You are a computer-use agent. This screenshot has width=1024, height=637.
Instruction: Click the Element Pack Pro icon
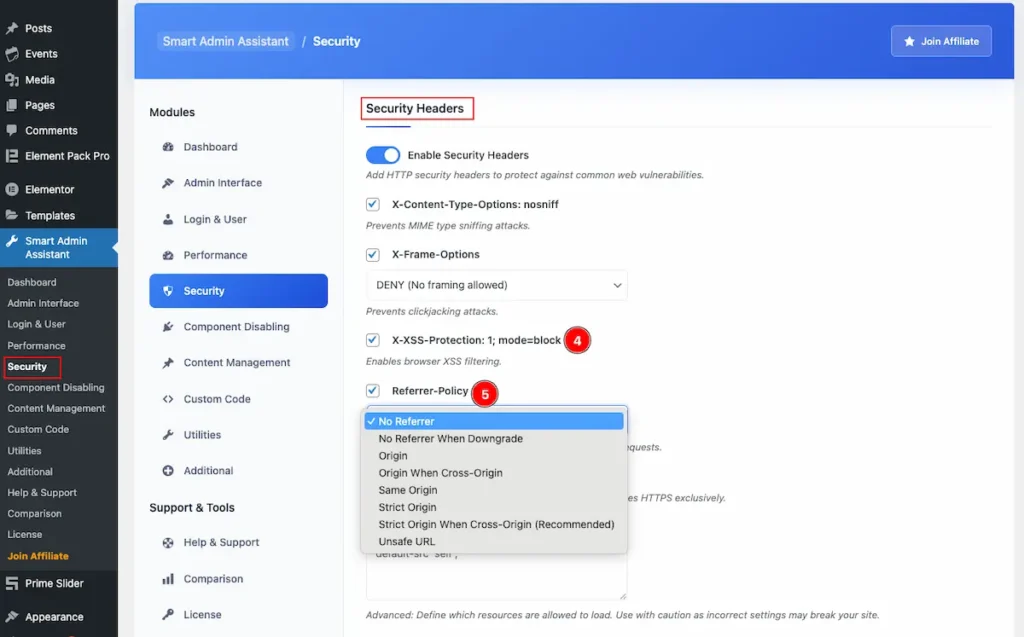coord(12,155)
